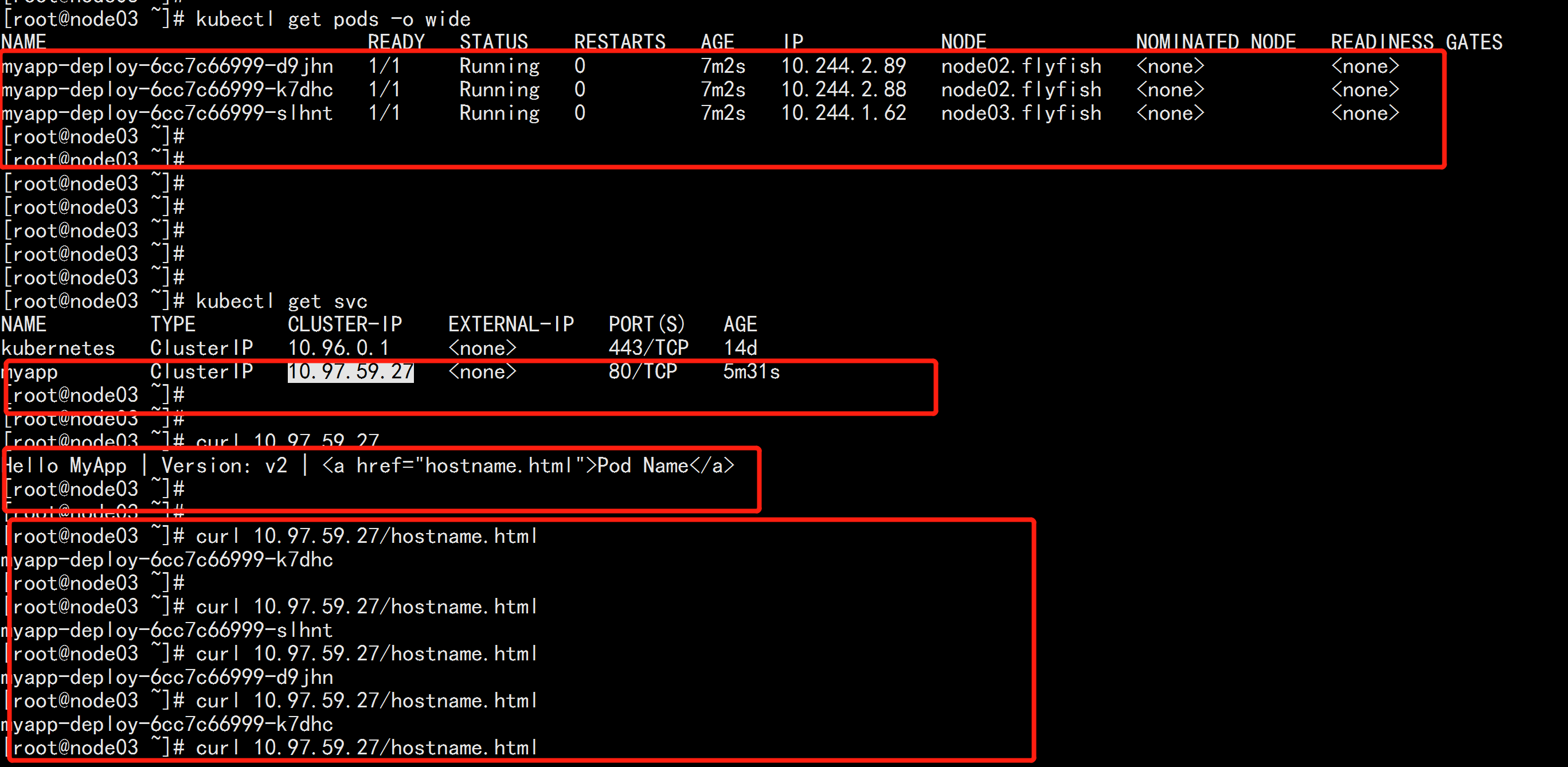Click the NOMINATED NODE column header
Image resolution: width=1568 pixels, height=767 pixels.
pos(1215,42)
